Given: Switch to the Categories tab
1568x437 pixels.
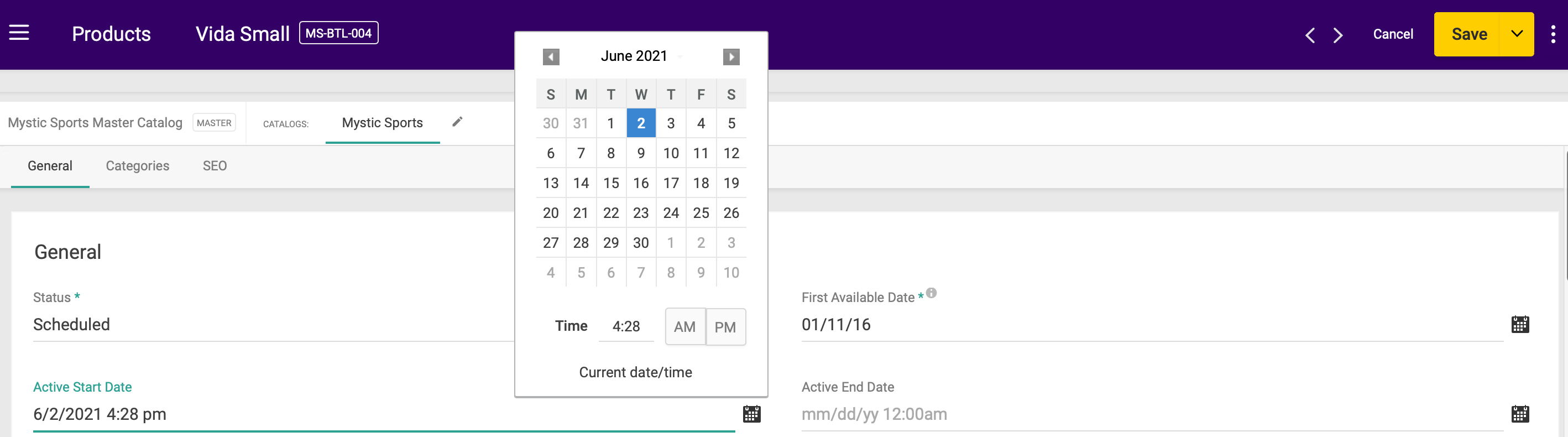Looking at the screenshot, I should coord(138,165).
